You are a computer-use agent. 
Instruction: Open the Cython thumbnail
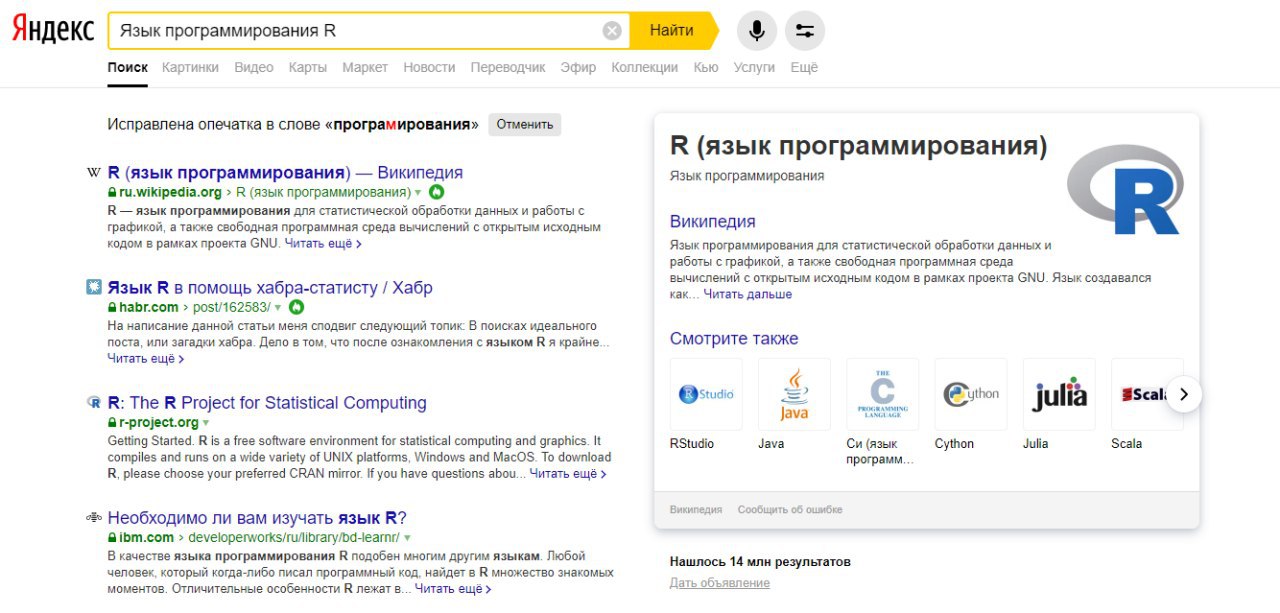coord(971,394)
